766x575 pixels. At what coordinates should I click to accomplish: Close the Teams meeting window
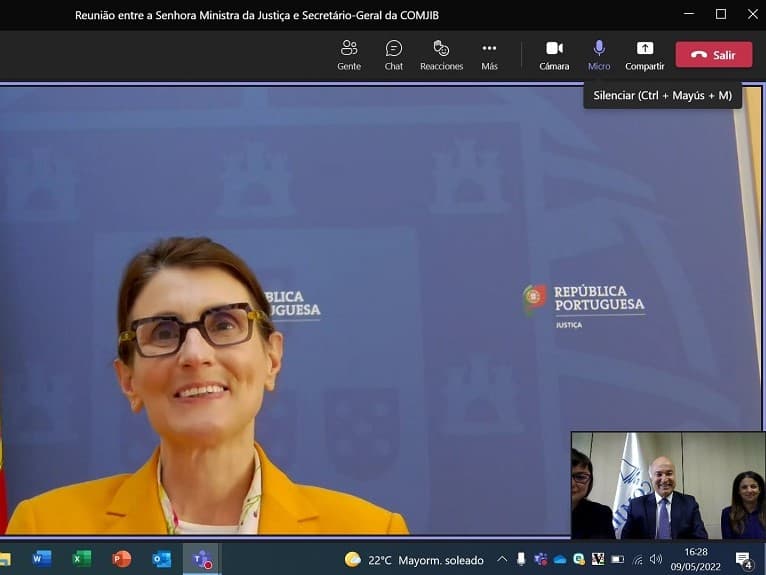pos(753,14)
